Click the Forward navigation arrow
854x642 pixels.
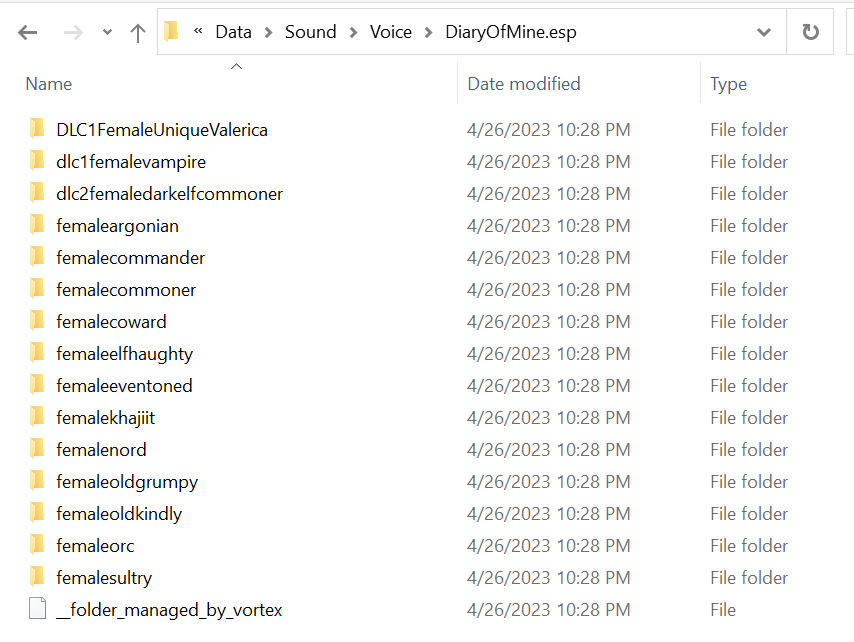(x=73, y=33)
